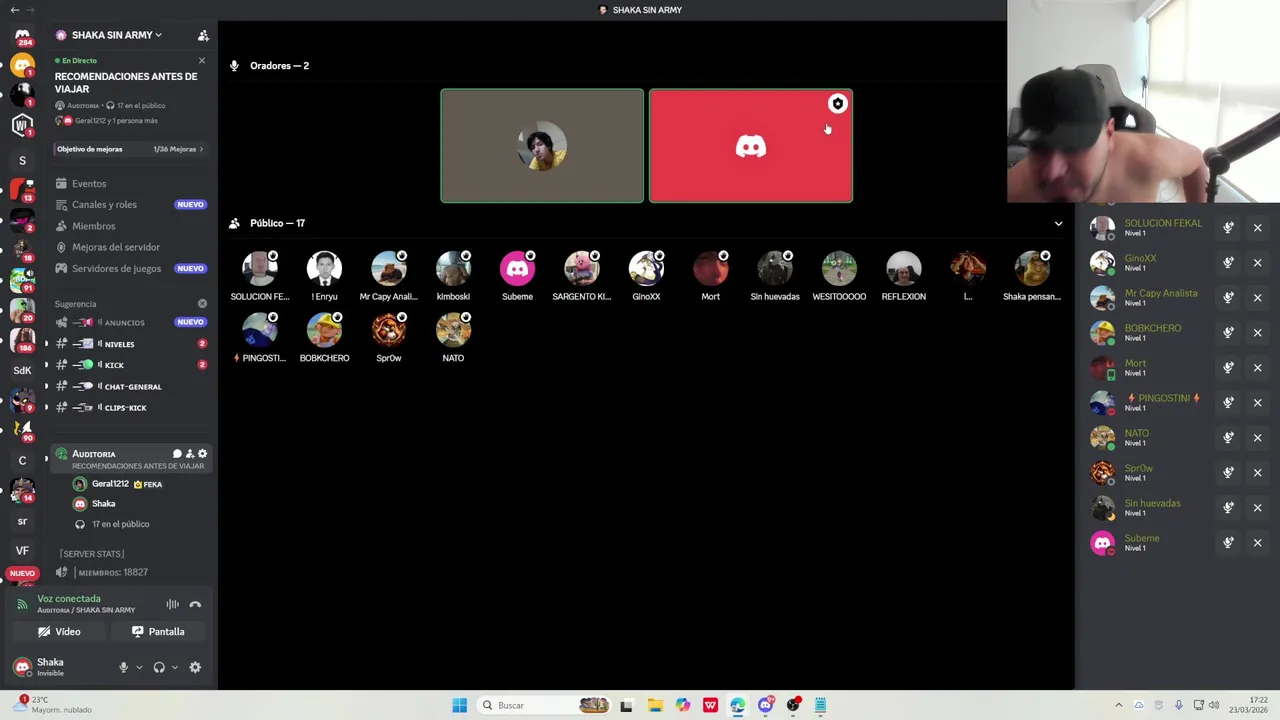This screenshot has height=720, width=1280.
Task: Open Discord direct messages home icon
Action: [22, 38]
